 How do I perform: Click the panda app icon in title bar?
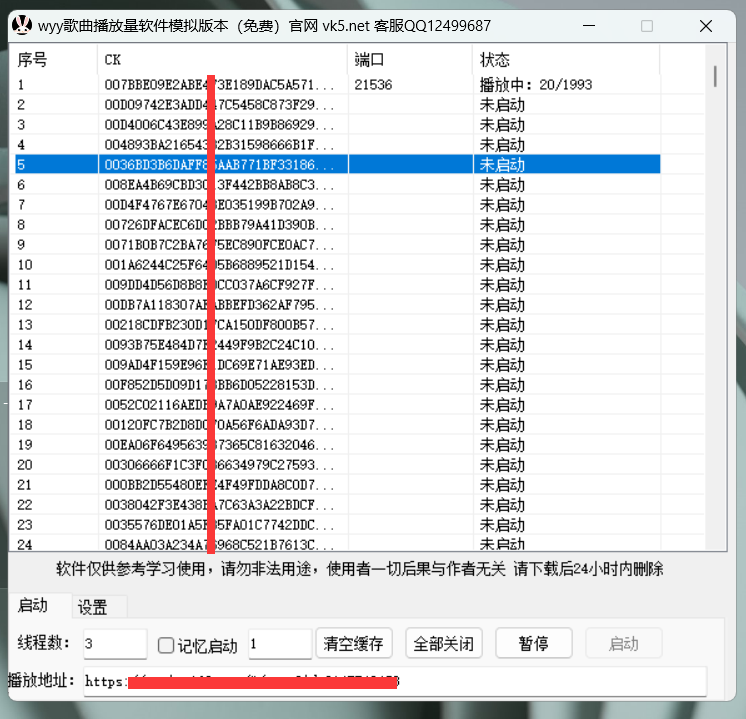pos(22,25)
